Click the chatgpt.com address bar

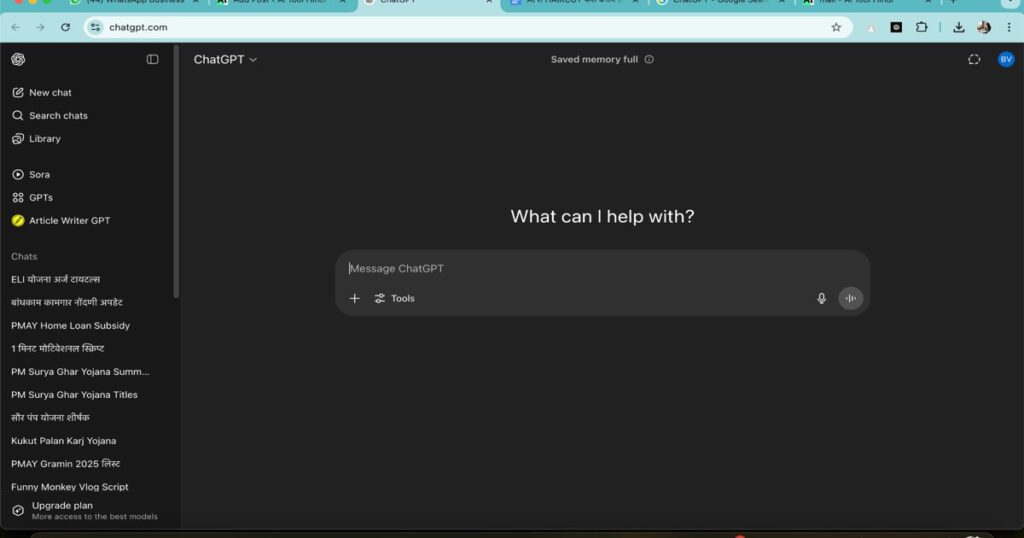click(467, 27)
